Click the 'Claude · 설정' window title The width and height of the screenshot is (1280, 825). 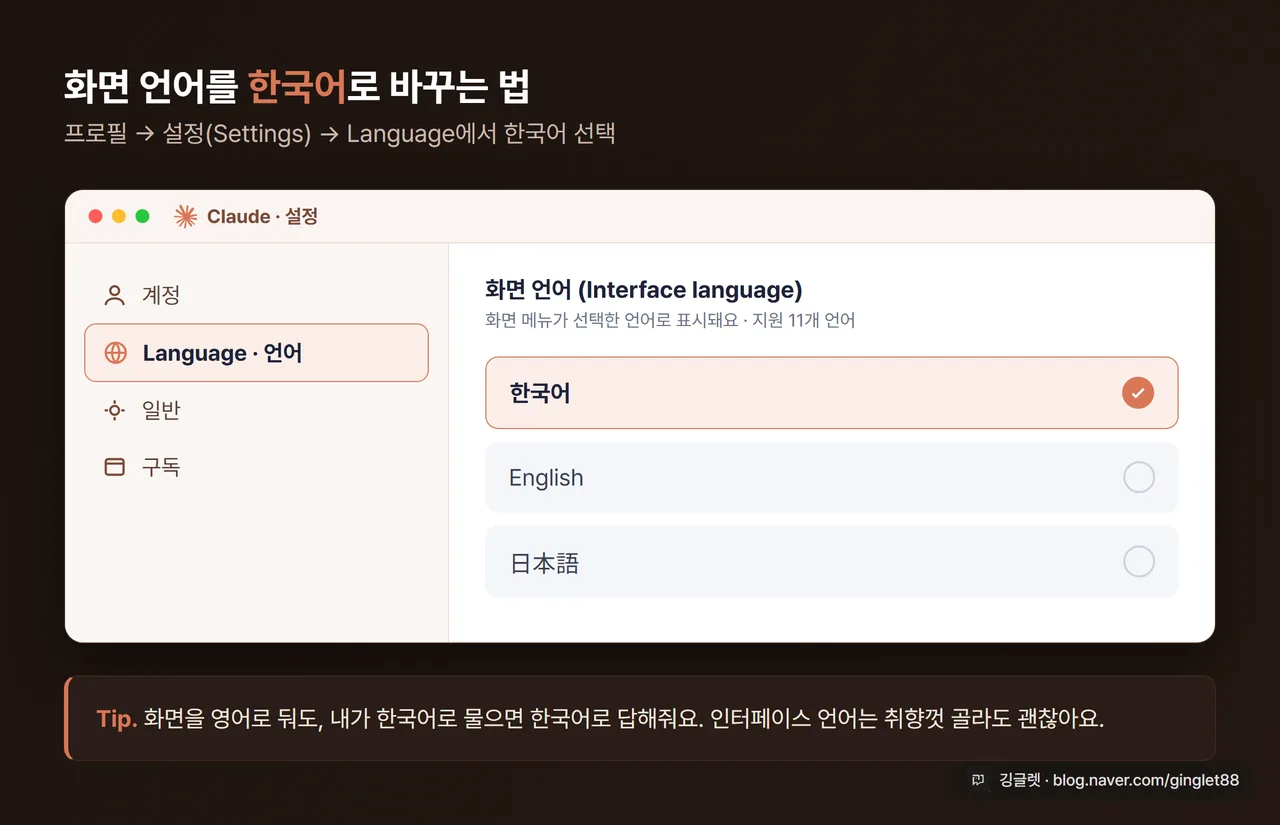[262, 216]
